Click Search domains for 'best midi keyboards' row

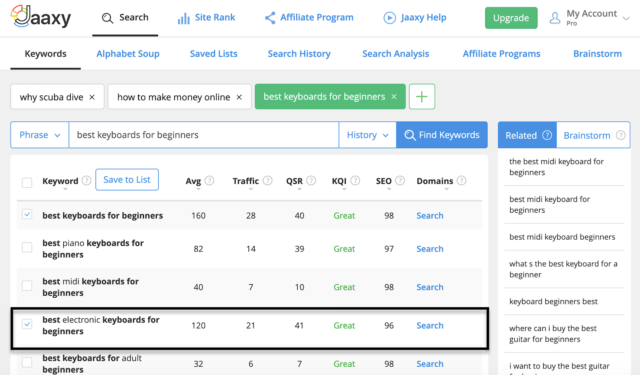click(430, 287)
